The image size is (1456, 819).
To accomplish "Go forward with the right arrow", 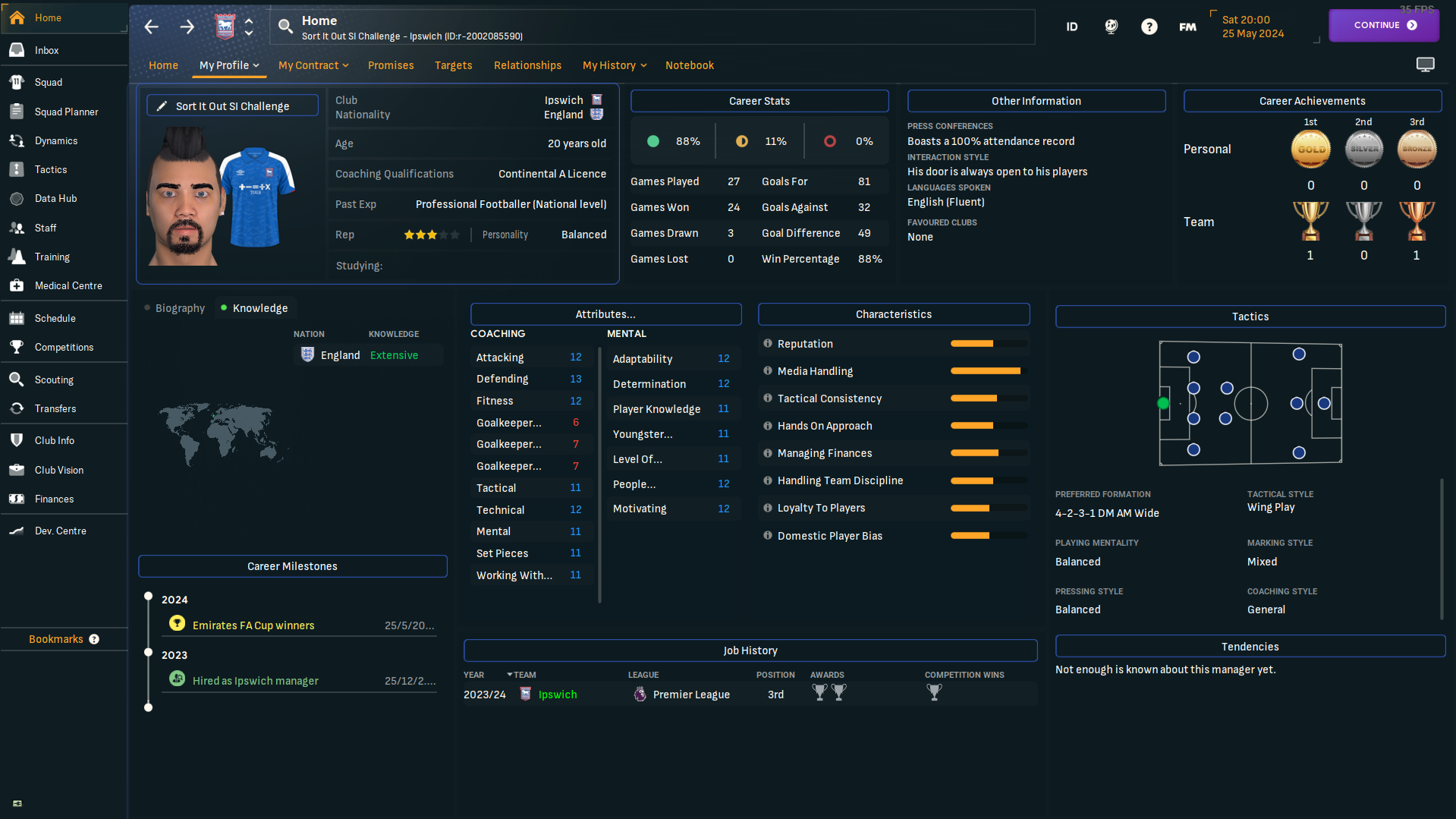I will pos(187,27).
